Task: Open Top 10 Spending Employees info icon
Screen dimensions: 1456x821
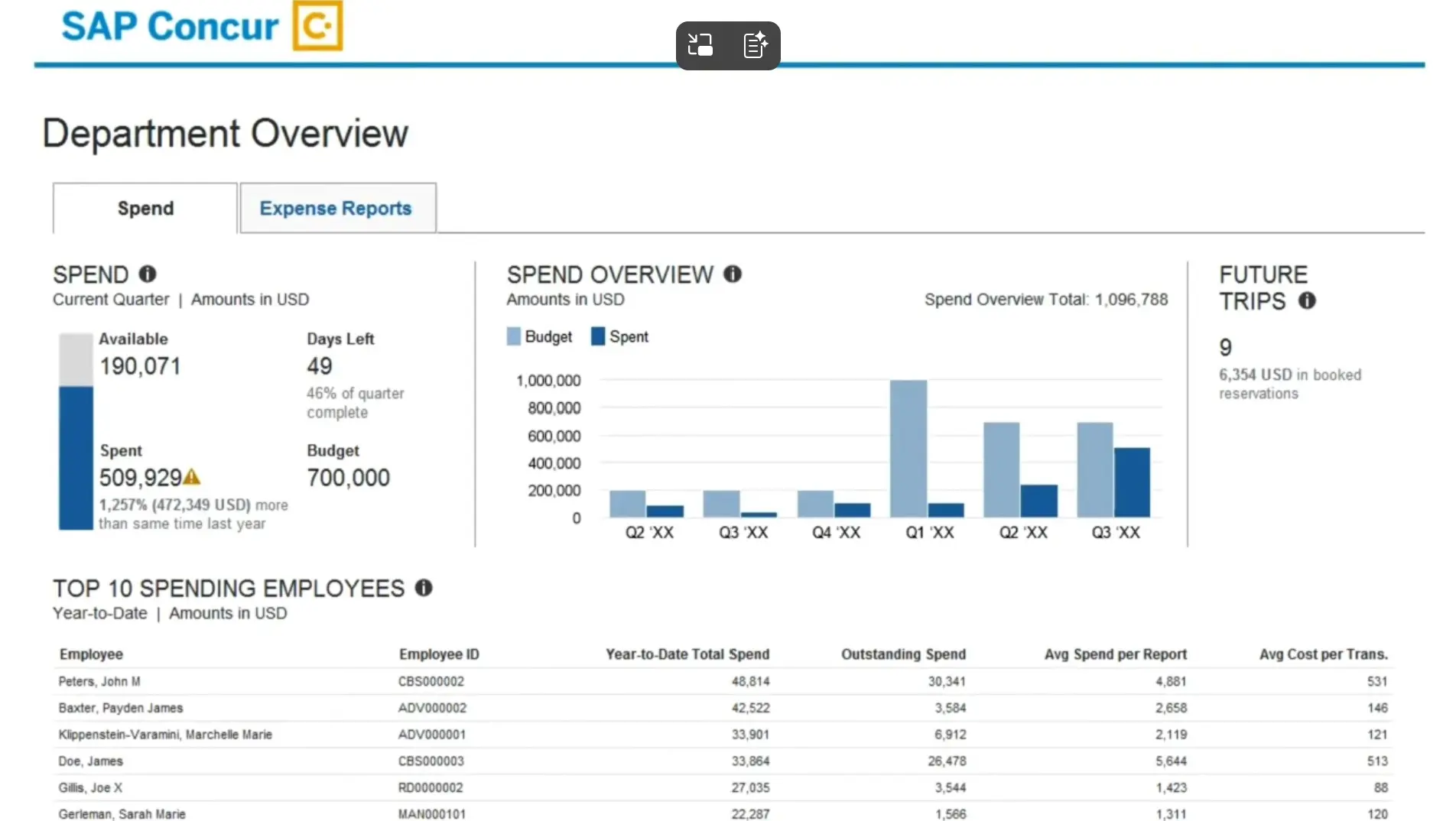Action: 424,587
